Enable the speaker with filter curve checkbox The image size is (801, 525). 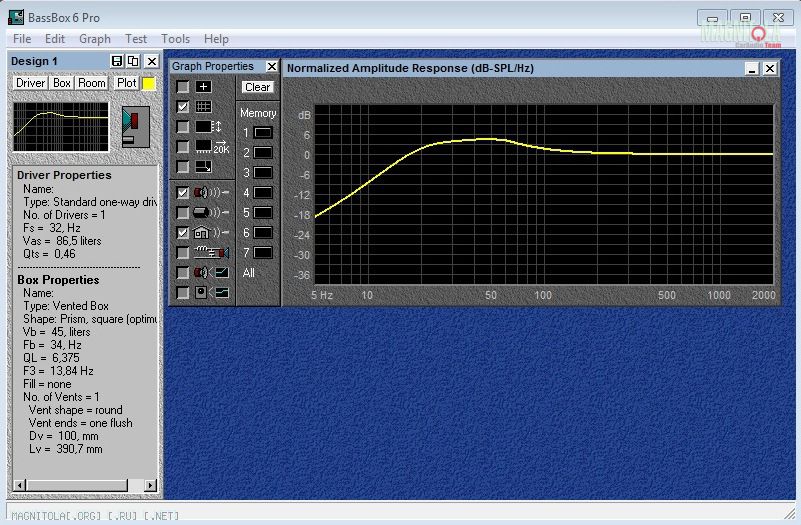(x=182, y=273)
